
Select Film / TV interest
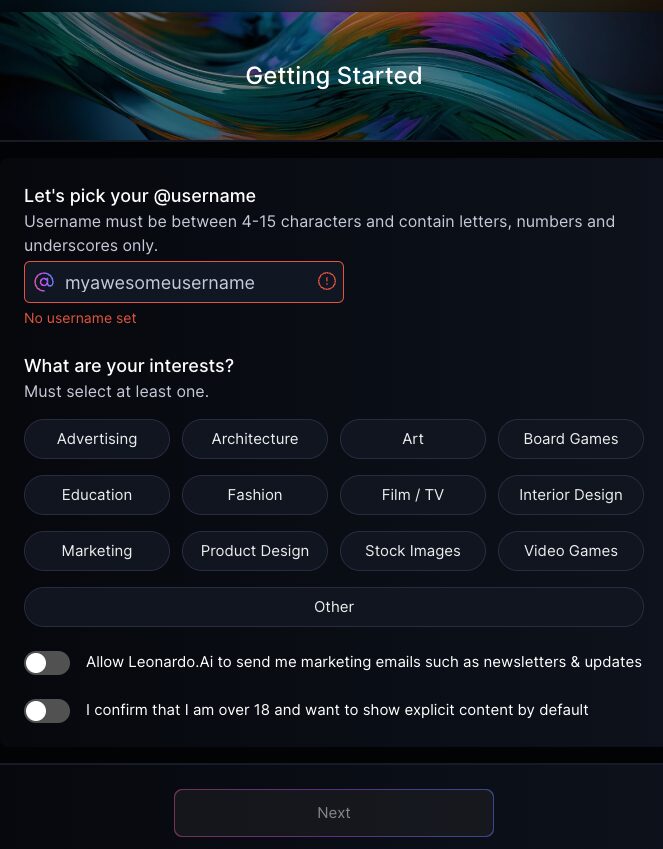coord(413,495)
